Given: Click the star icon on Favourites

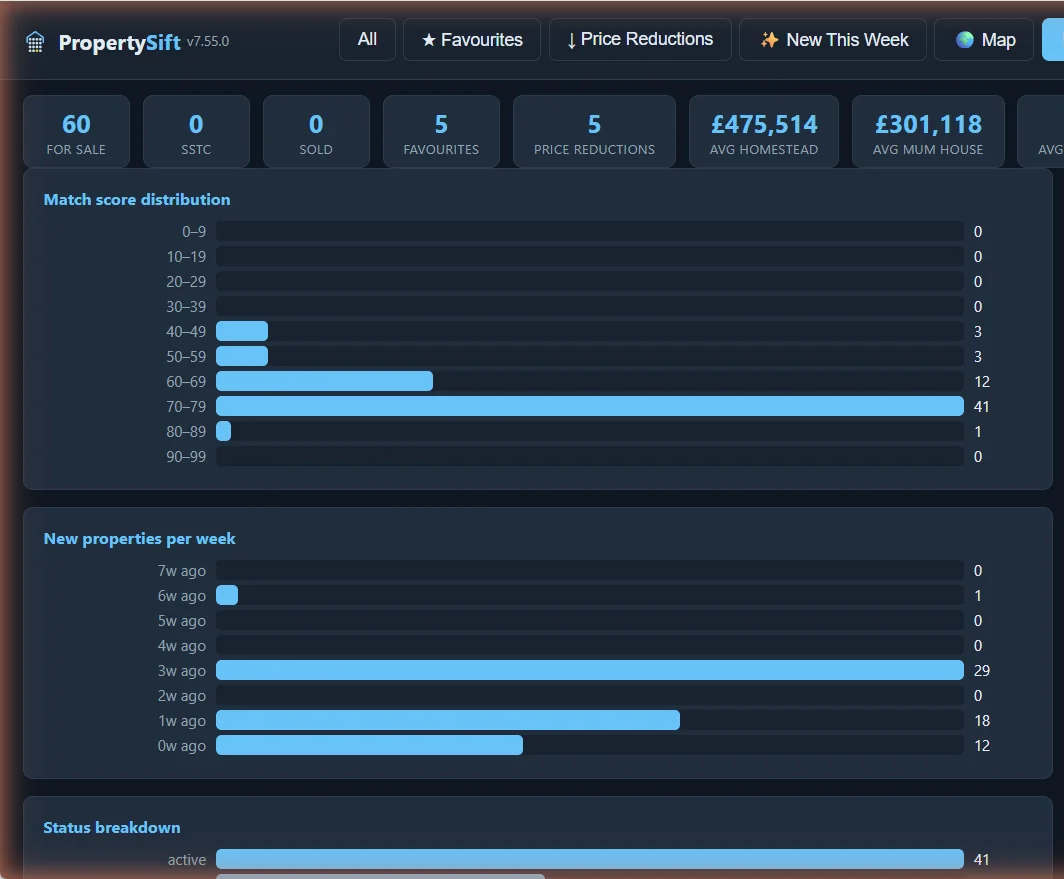Looking at the screenshot, I should click(x=428, y=40).
